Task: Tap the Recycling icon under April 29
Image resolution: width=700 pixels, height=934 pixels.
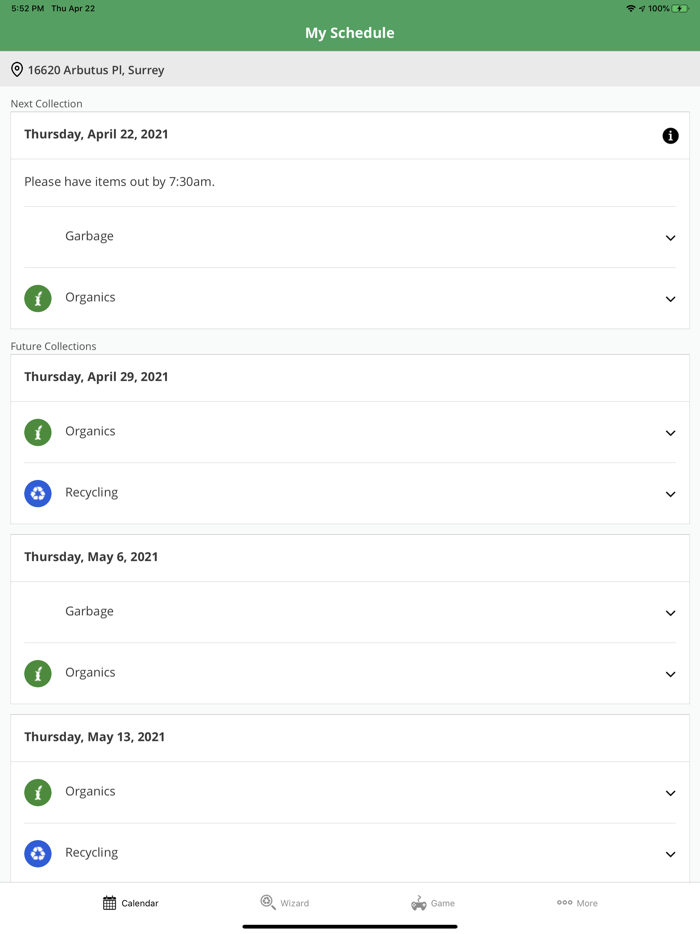Action: [38, 493]
